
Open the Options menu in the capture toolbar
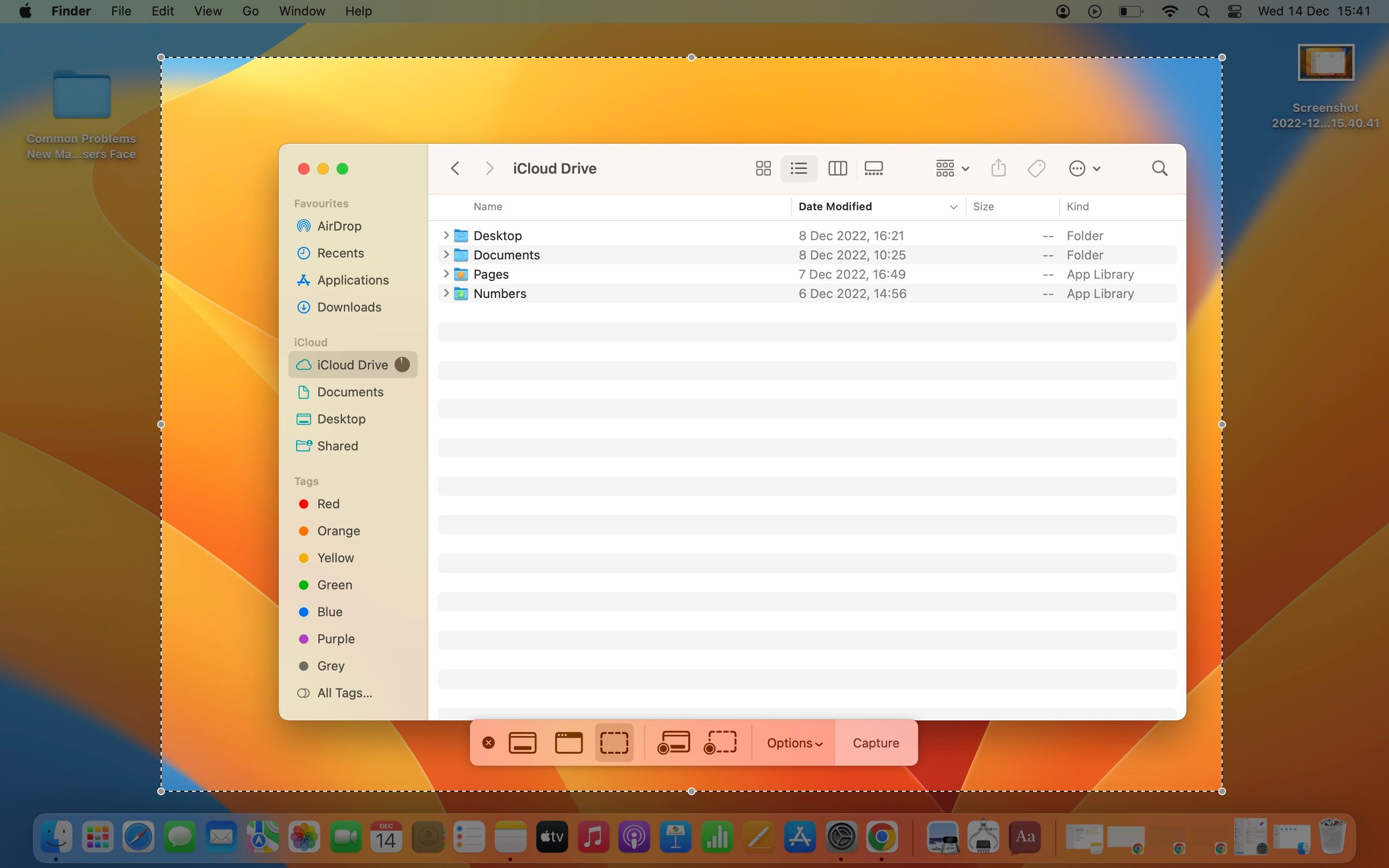coord(793,742)
